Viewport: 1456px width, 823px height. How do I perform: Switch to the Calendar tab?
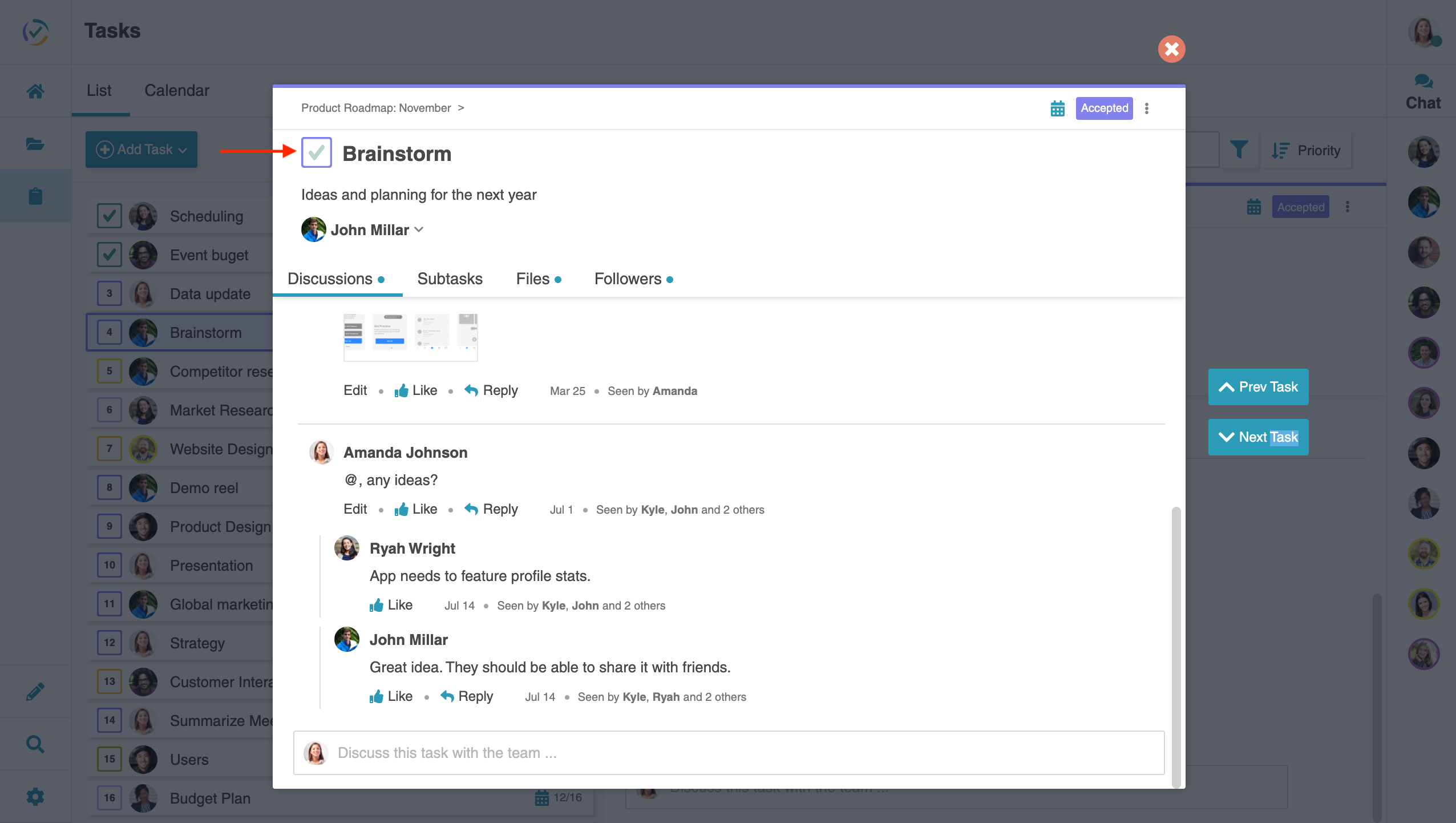pyautogui.click(x=177, y=90)
